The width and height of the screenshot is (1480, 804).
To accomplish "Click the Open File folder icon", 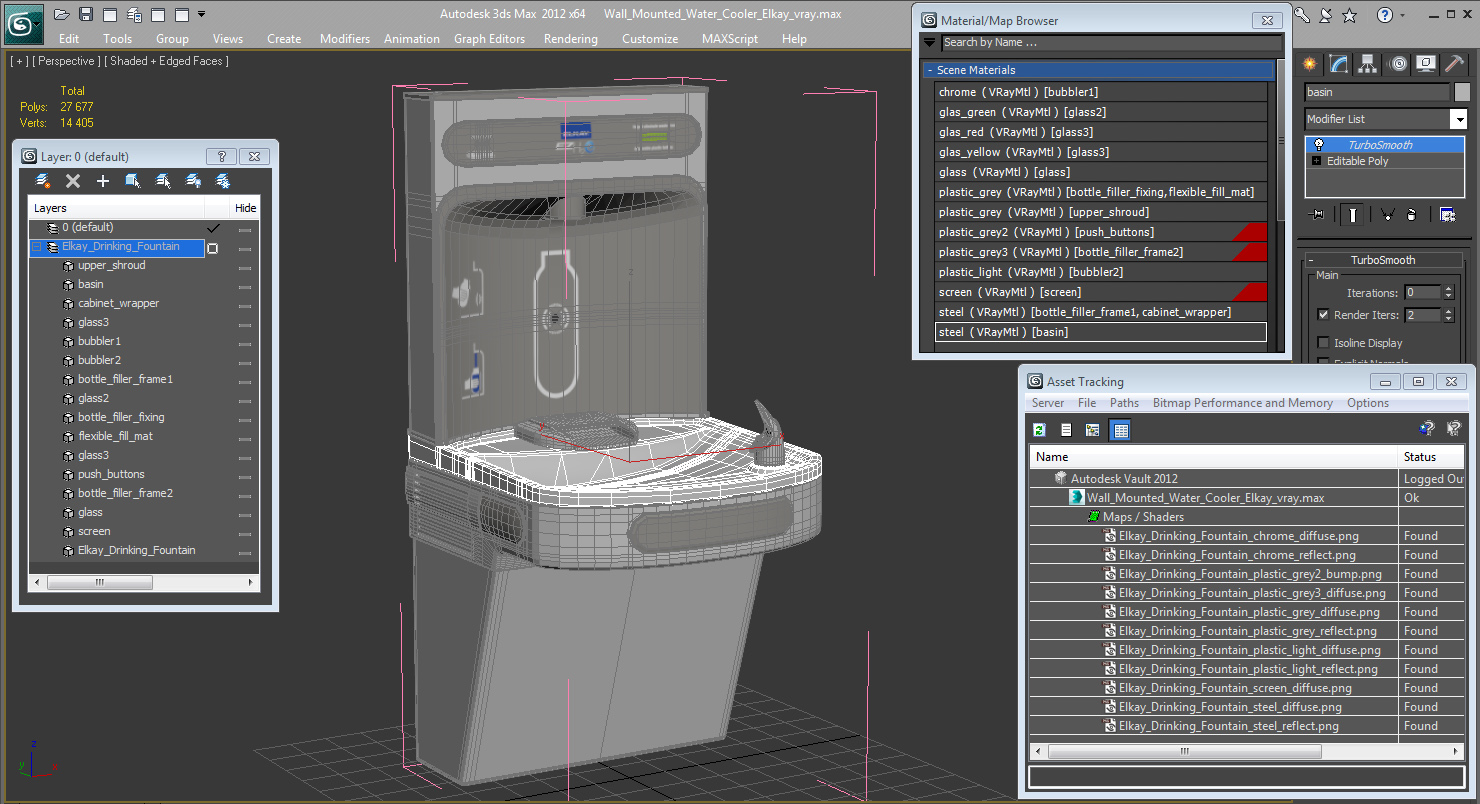I will [x=62, y=14].
